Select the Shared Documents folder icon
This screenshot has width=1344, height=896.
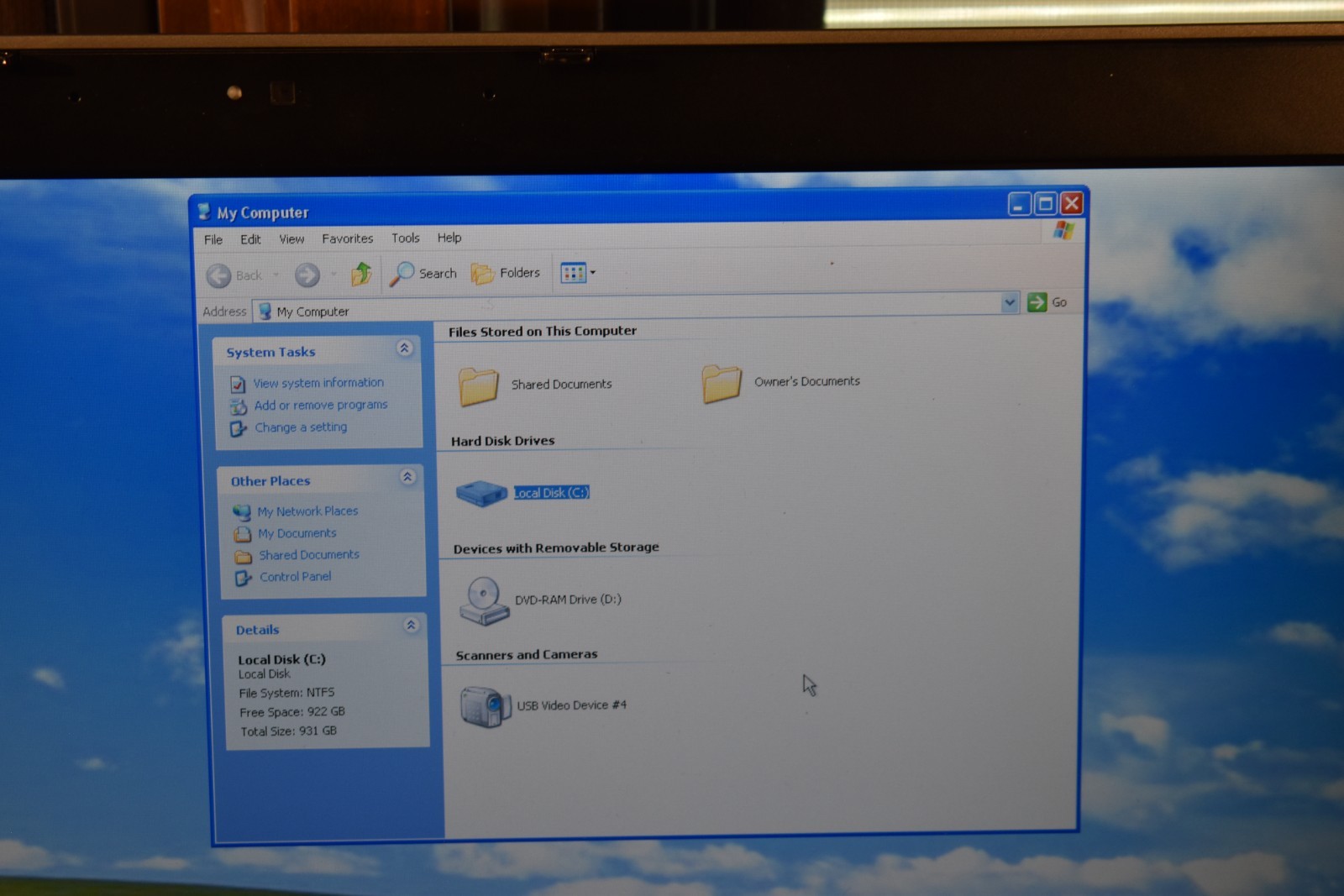479,386
